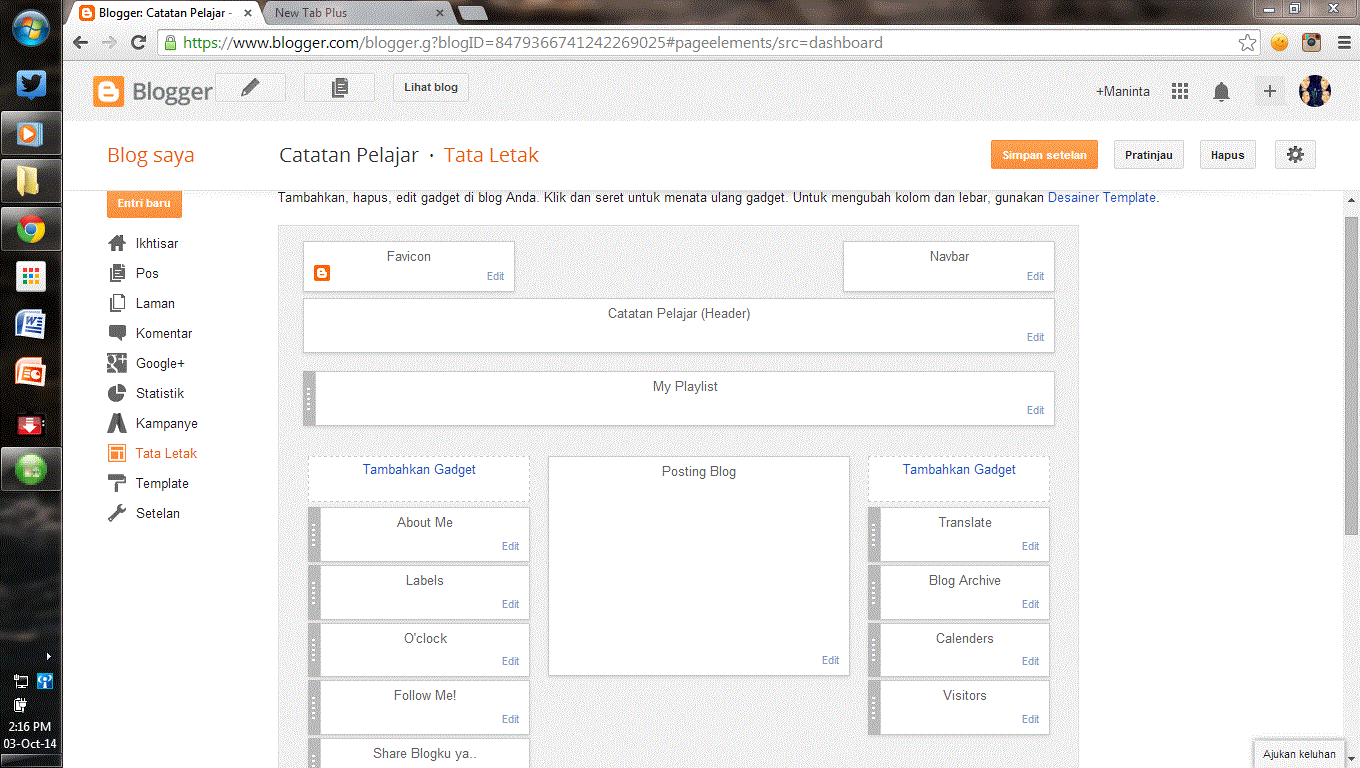Click the Laman pages icon

coord(117,303)
